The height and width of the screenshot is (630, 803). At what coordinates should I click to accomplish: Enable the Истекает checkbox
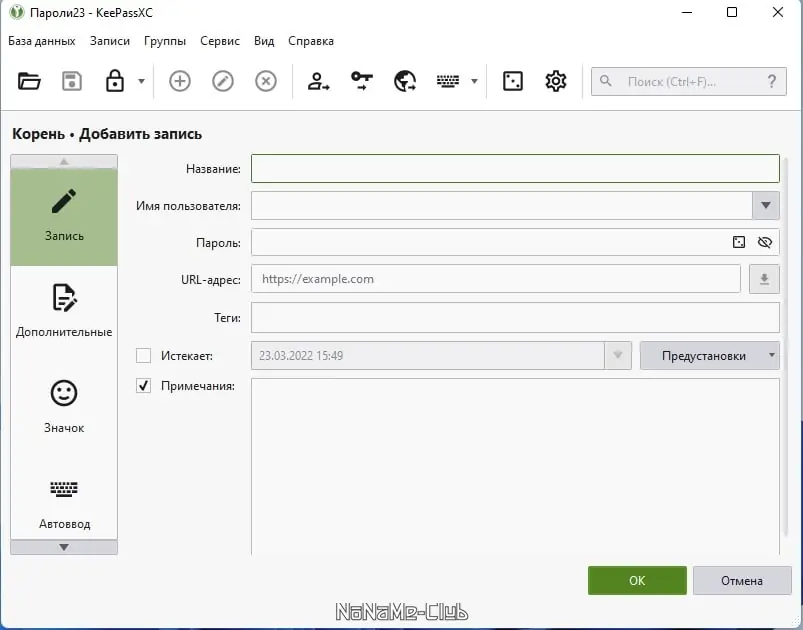click(143, 355)
